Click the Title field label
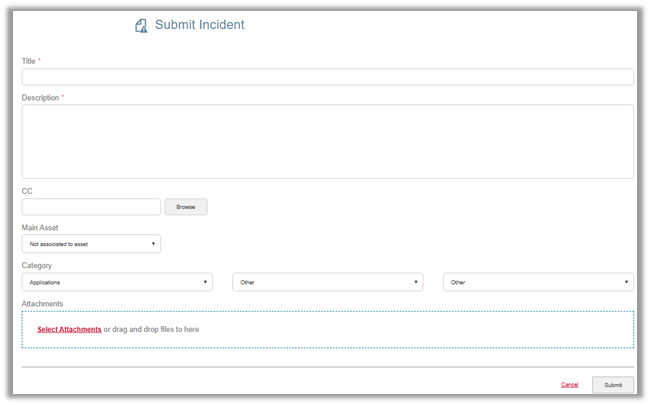This screenshot has width=650, height=405. click(29, 62)
